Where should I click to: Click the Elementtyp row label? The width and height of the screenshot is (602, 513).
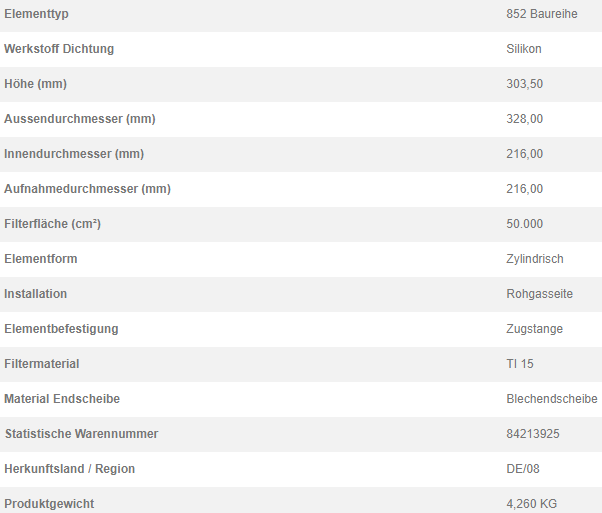36,14
